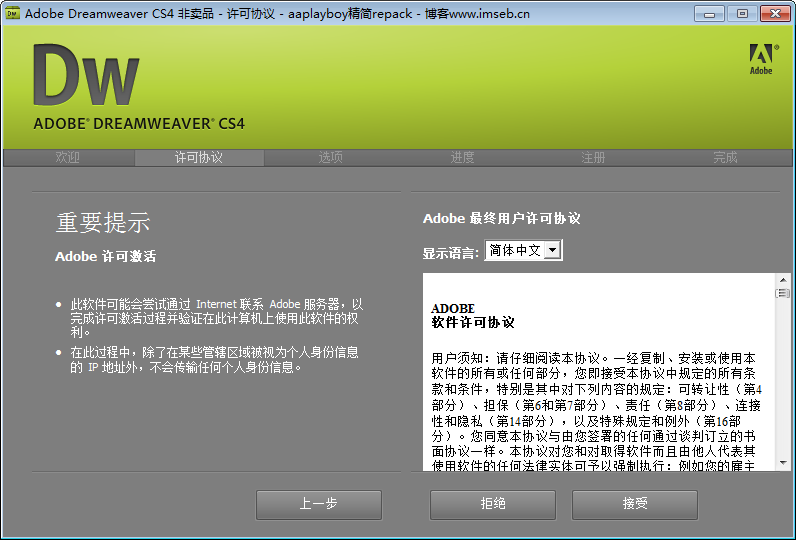796x540 pixels.
Task: Click the ADOBE DREAMWEAVER CS4 product name
Action: pyautogui.click(x=139, y=124)
